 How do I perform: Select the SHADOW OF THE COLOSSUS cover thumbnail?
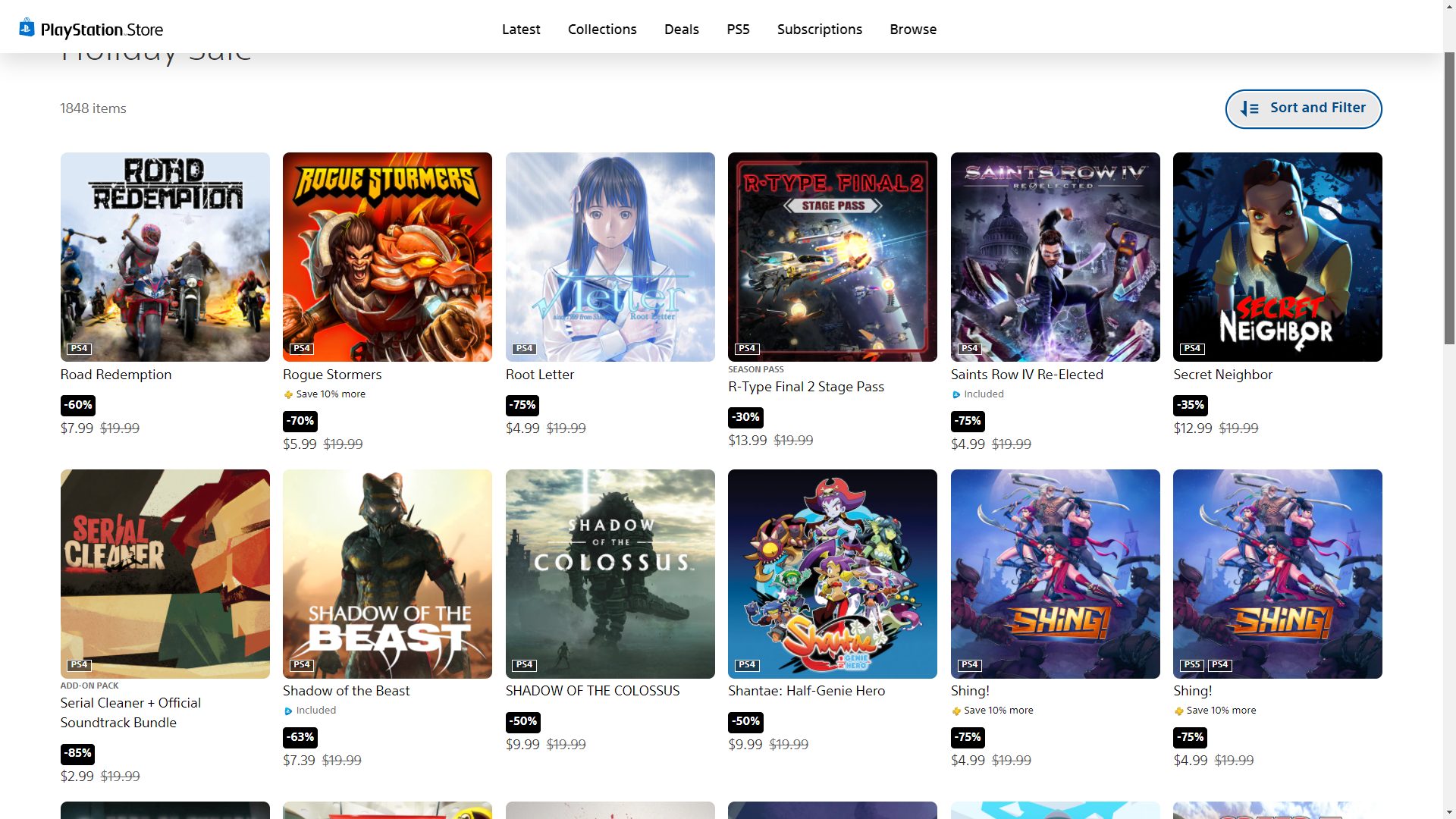click(x=610, y=573)
